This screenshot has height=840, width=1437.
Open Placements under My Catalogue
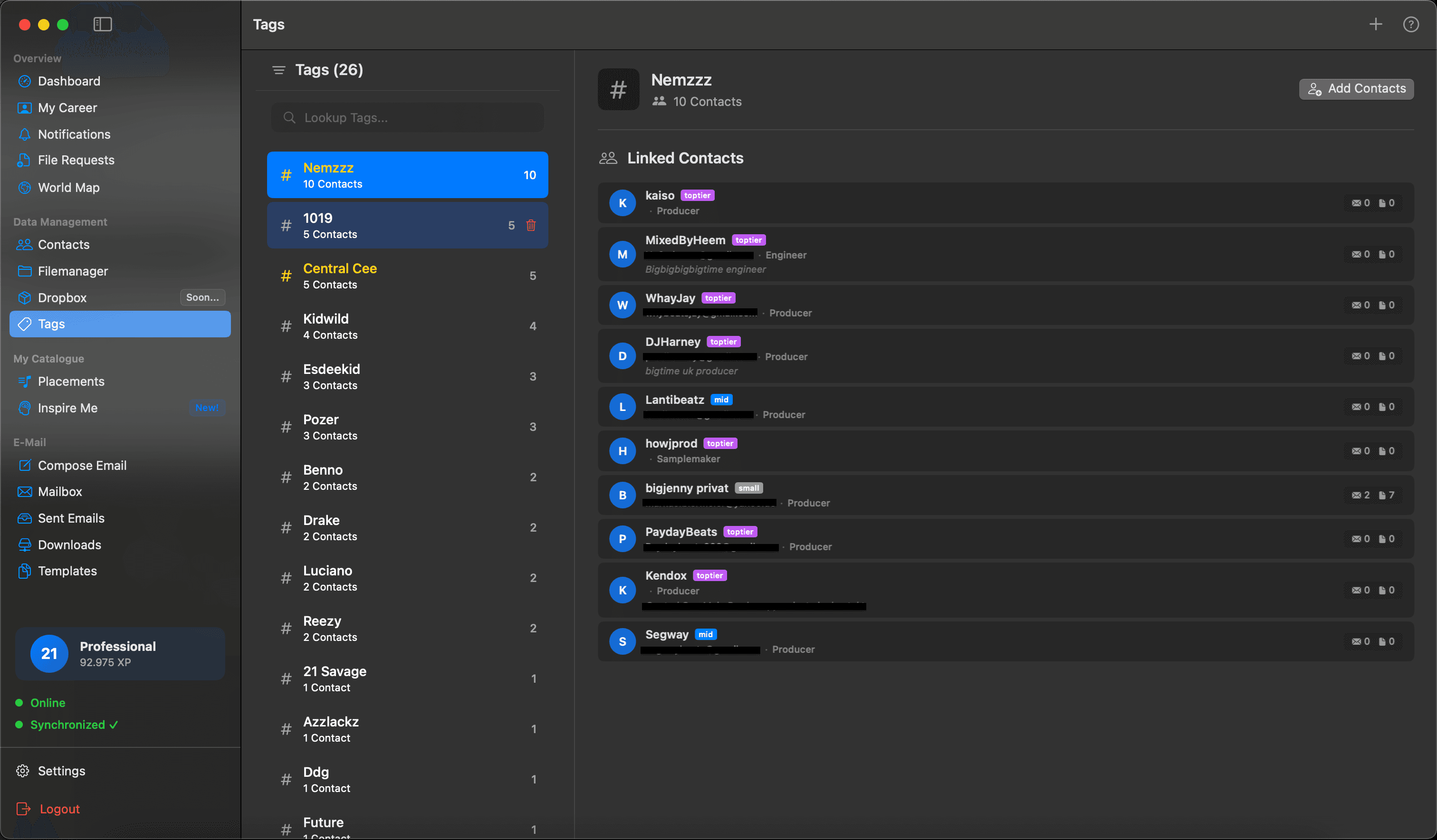[71, 381]
